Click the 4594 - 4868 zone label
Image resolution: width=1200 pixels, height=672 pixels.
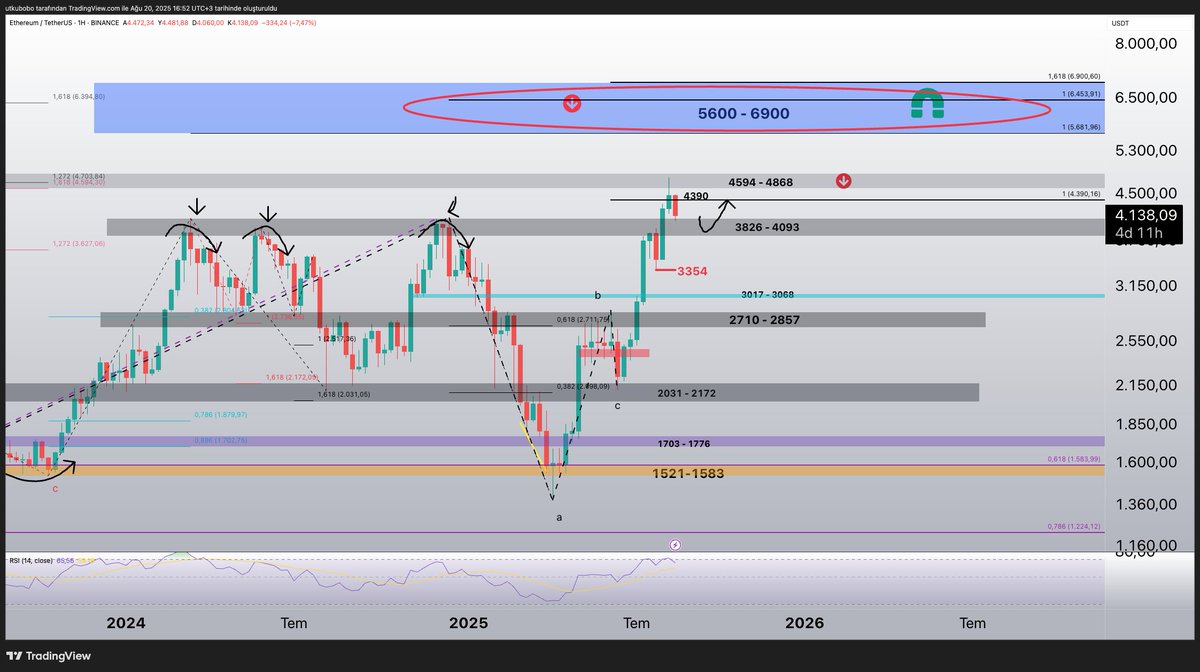(760, 182)
